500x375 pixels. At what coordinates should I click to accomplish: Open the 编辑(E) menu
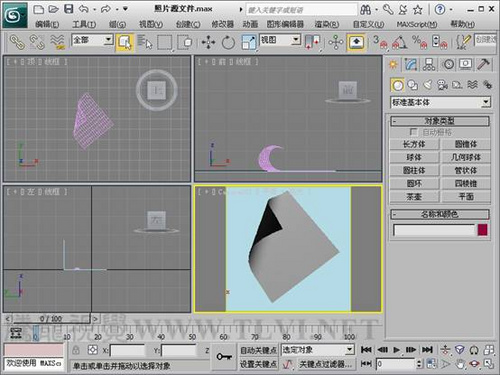point(47,24)
